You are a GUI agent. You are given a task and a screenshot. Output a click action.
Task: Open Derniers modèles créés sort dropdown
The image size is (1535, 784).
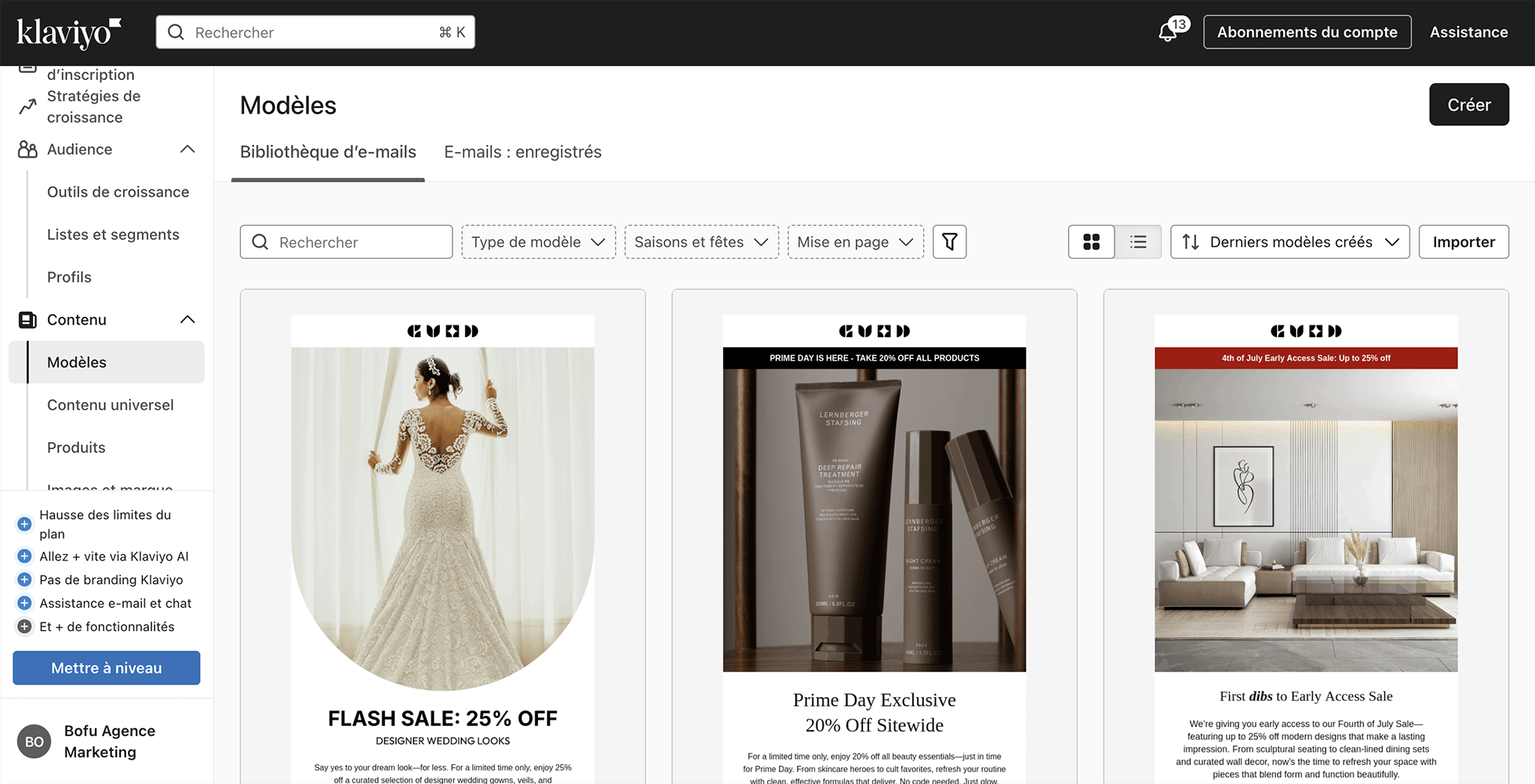(x=1289, y=242)
